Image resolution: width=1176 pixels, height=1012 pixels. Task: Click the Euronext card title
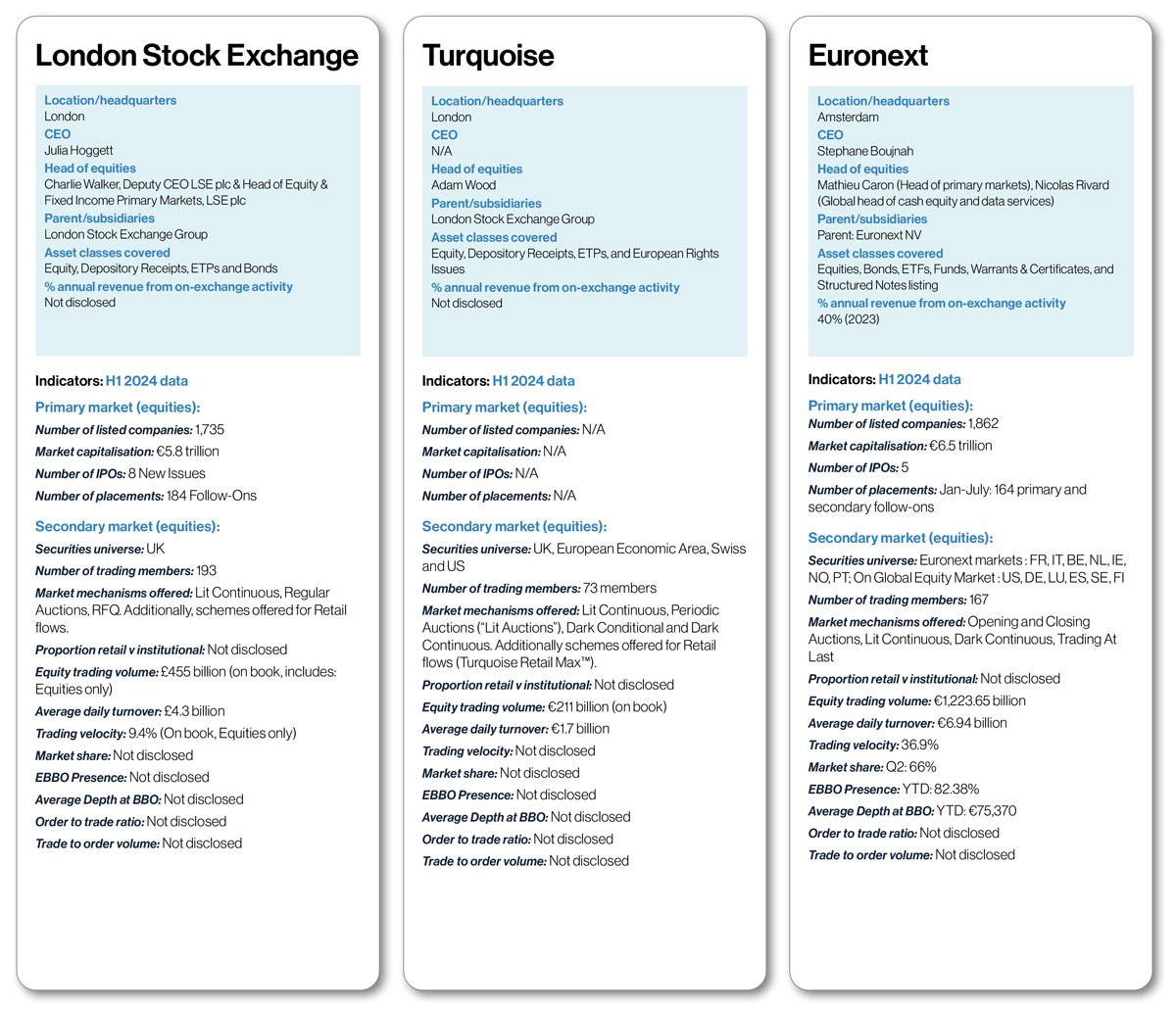(867, 56)
